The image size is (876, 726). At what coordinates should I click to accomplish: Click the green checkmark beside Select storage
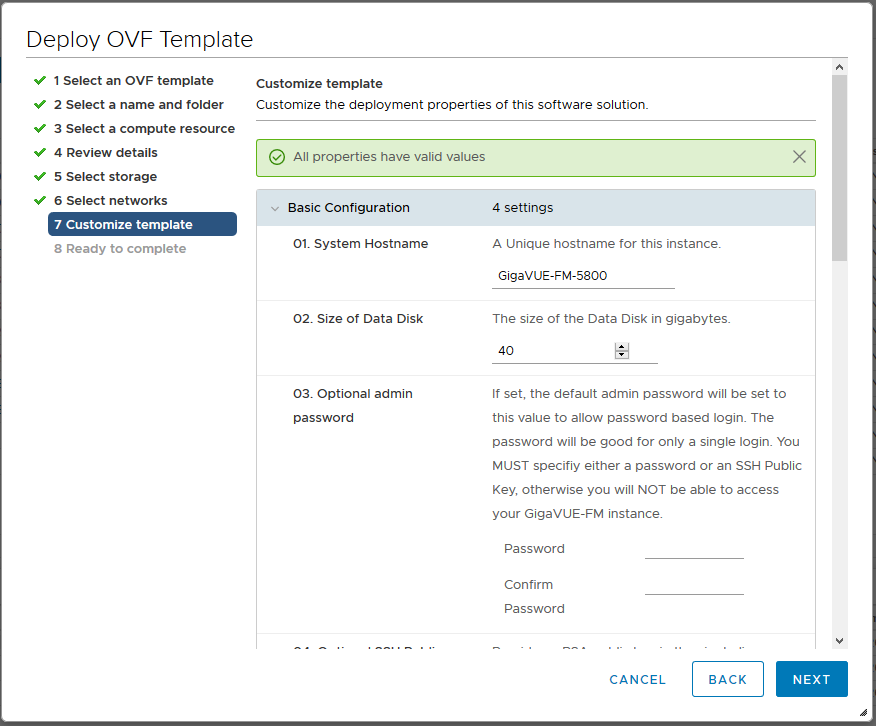40,177
